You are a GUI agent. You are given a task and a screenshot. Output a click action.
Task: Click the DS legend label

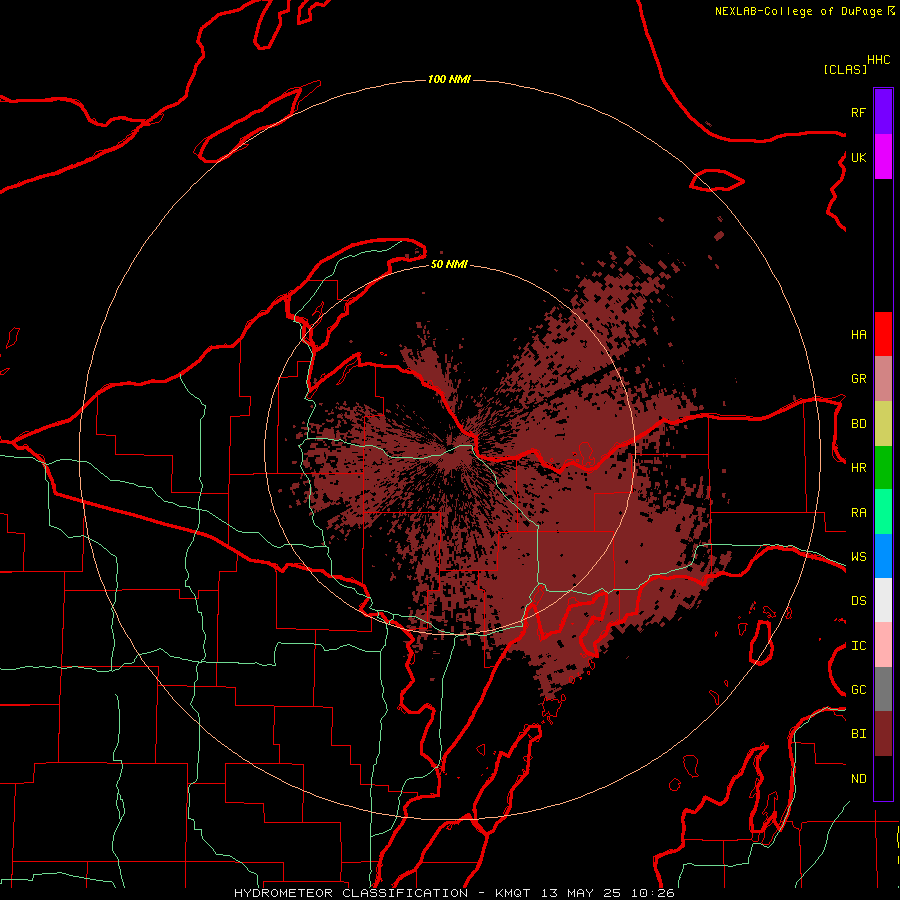[x=858, y=601]
